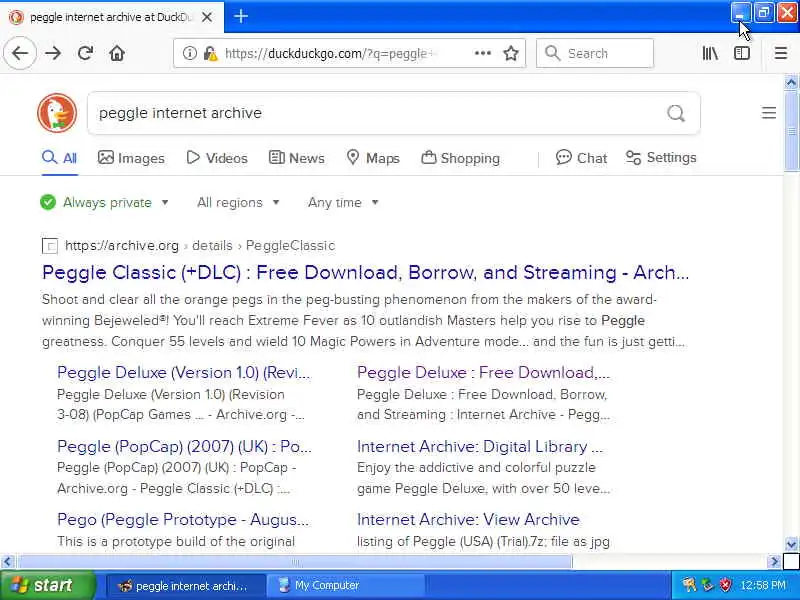Close the peggle internet archive tab
This screenshot has width=800, height=600.
pos(207,17)
